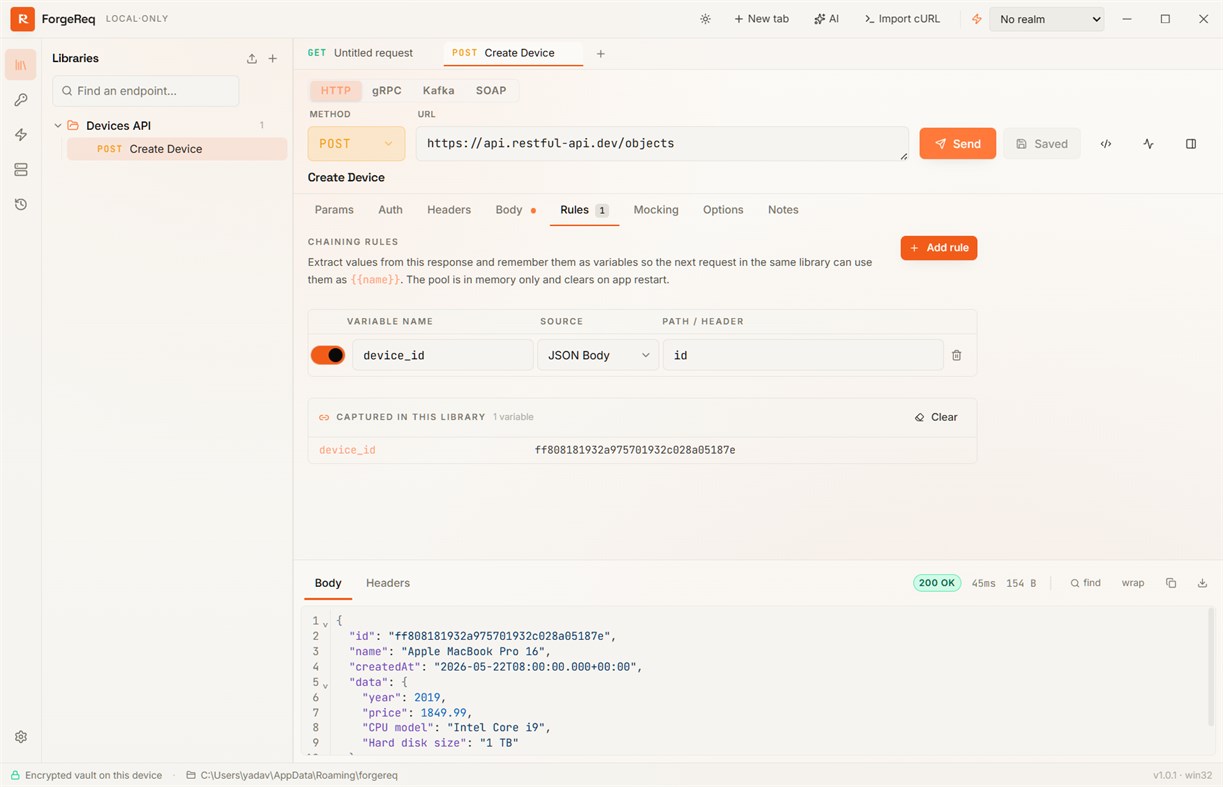
Task: Click the Saved button
Action: (1041, 144)
